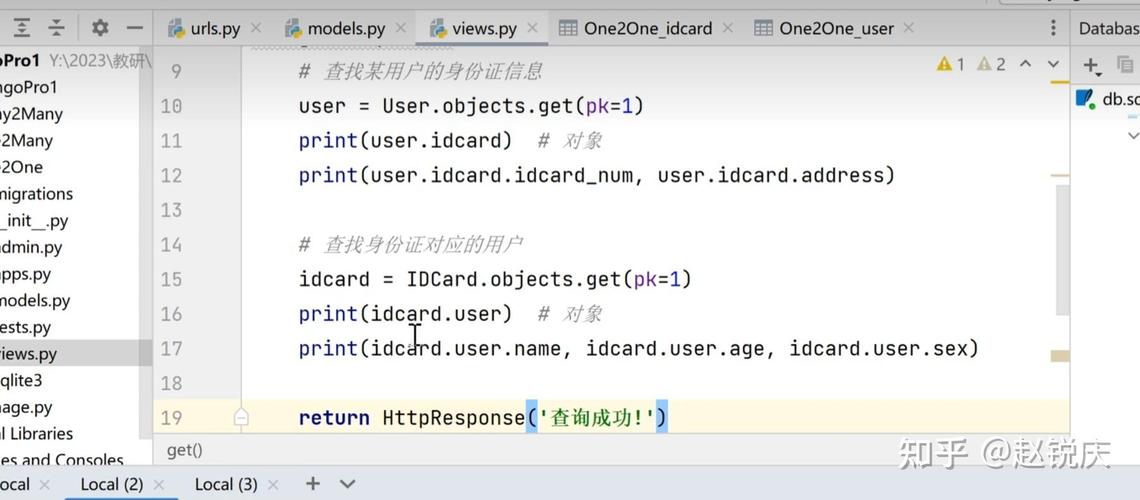Click the Collapse All icon in project toolbar
The width and height of the screenshot is (1140, 500).
coord(56,28)
